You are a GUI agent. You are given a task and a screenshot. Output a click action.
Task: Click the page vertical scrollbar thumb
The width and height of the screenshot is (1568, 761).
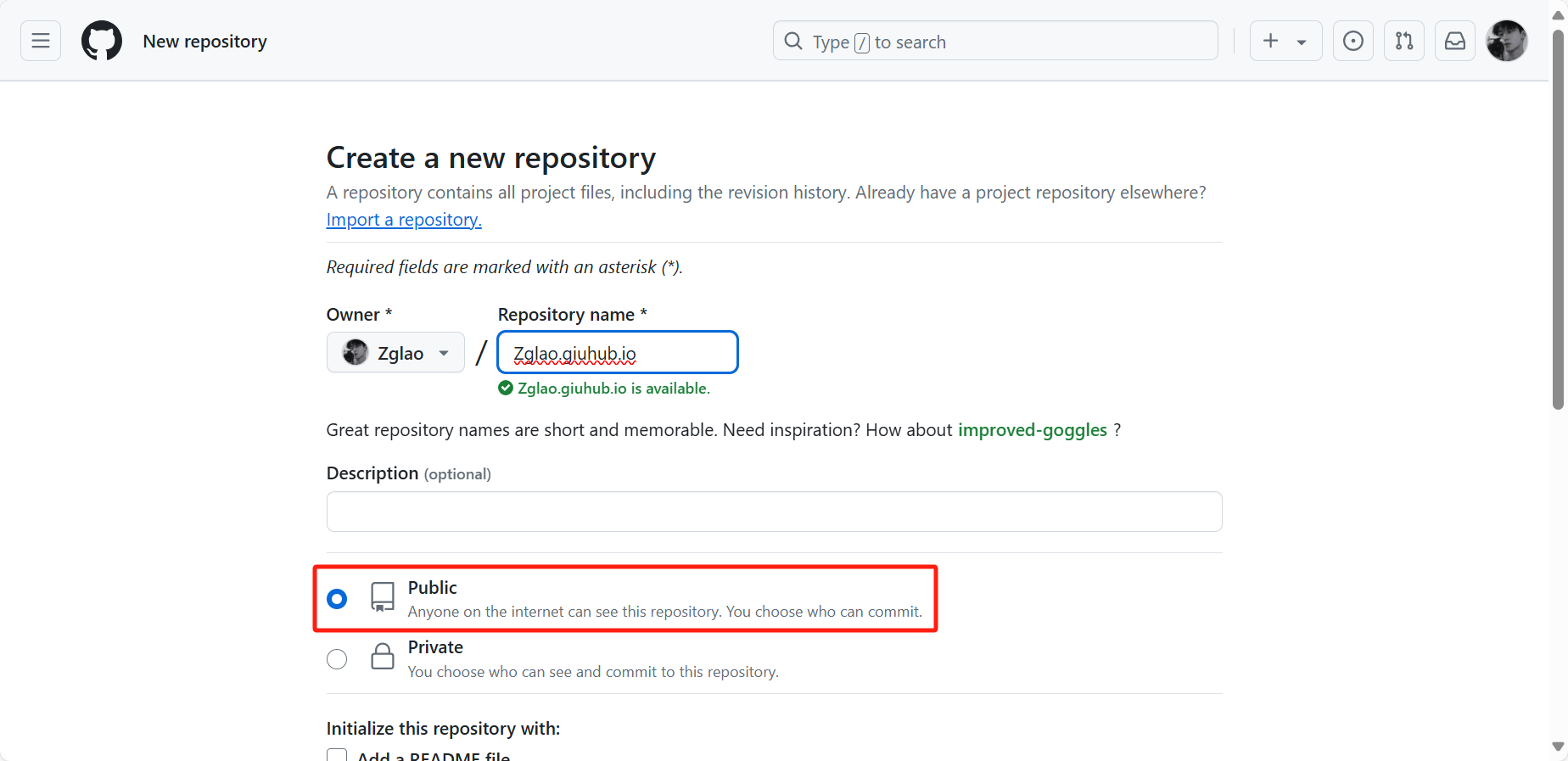[1558, 219]
